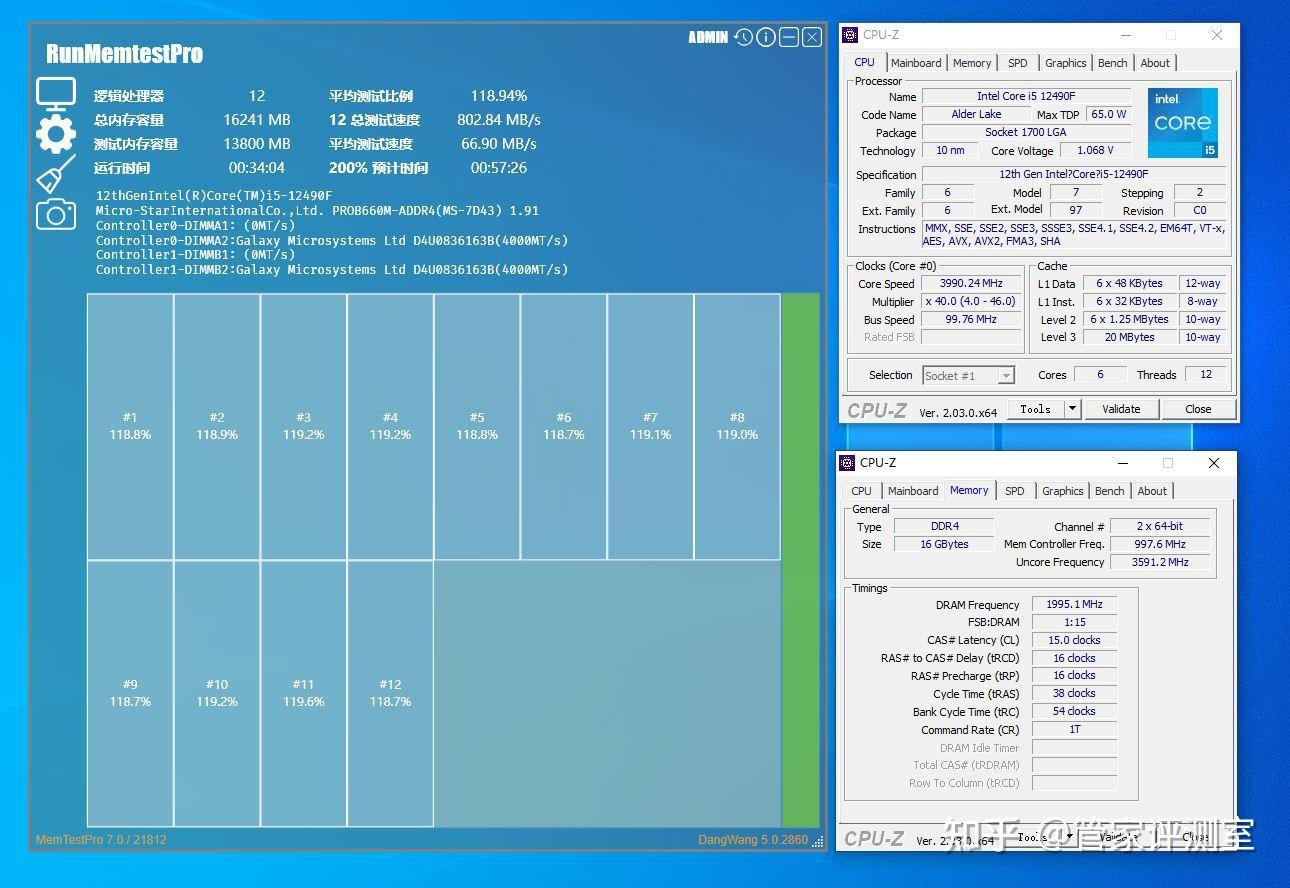Viewport: 1290px width, 888px height.
Task: Select memory test block #2 118.9%
Action: point(217,426)
